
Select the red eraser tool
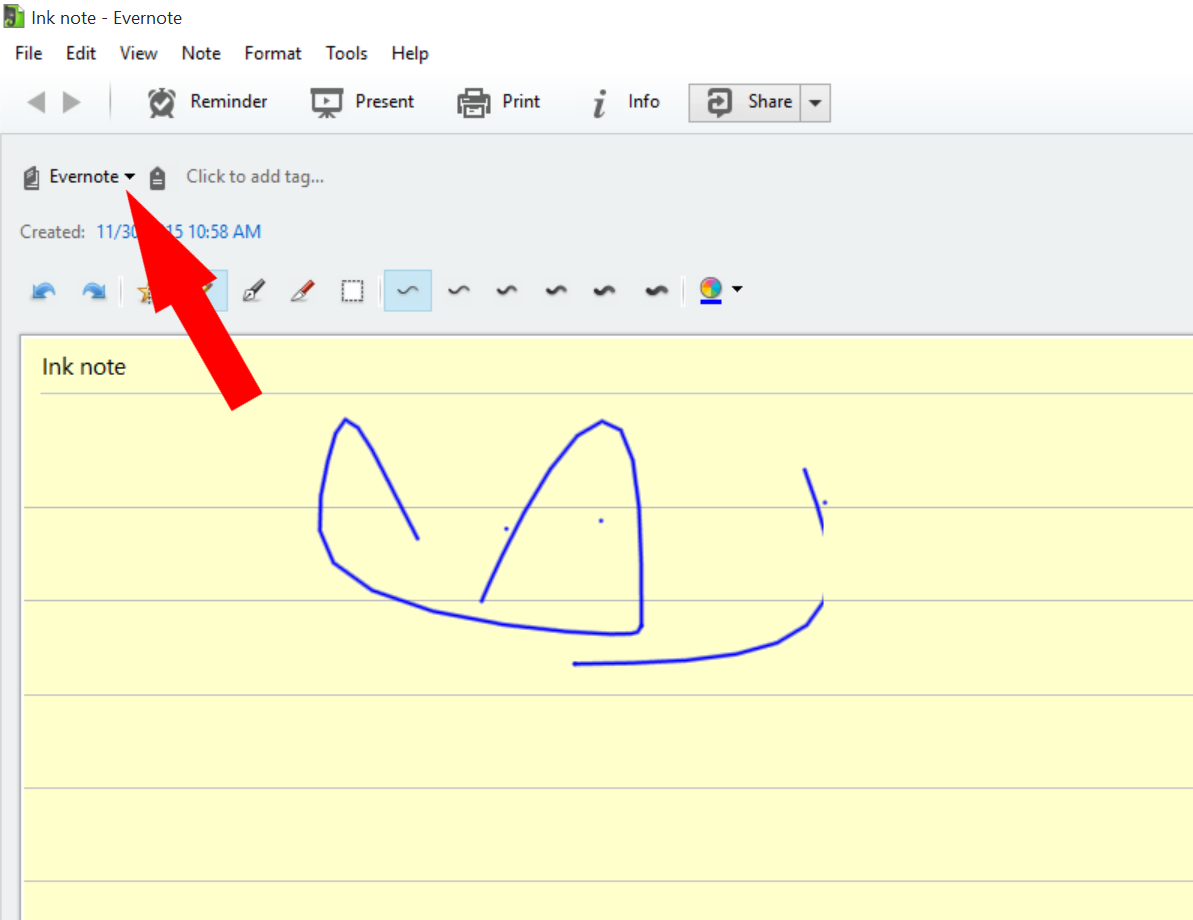[302, 291]
